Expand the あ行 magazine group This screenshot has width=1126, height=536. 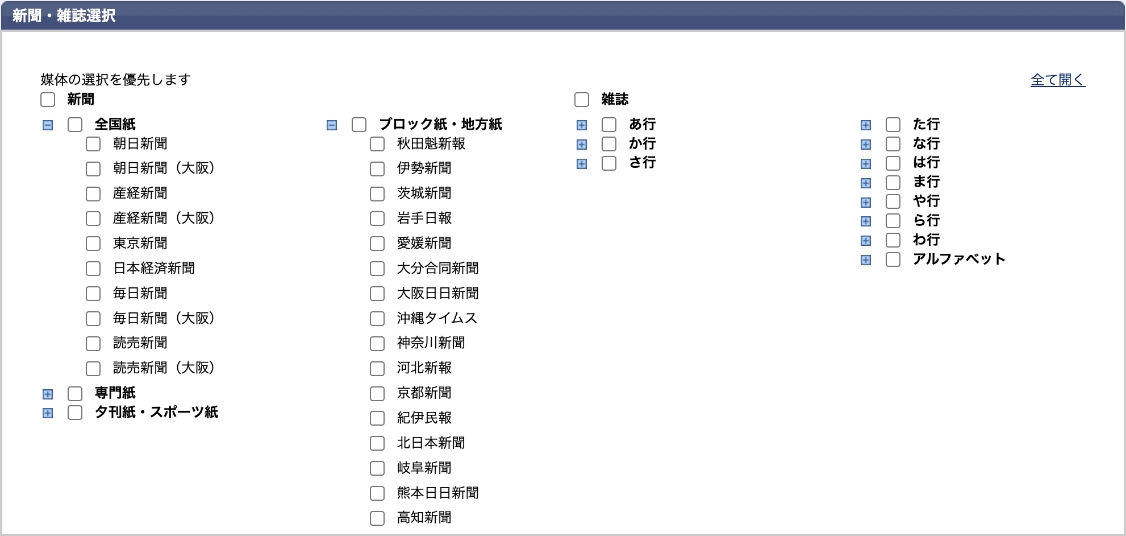click(x=582, y=125)
